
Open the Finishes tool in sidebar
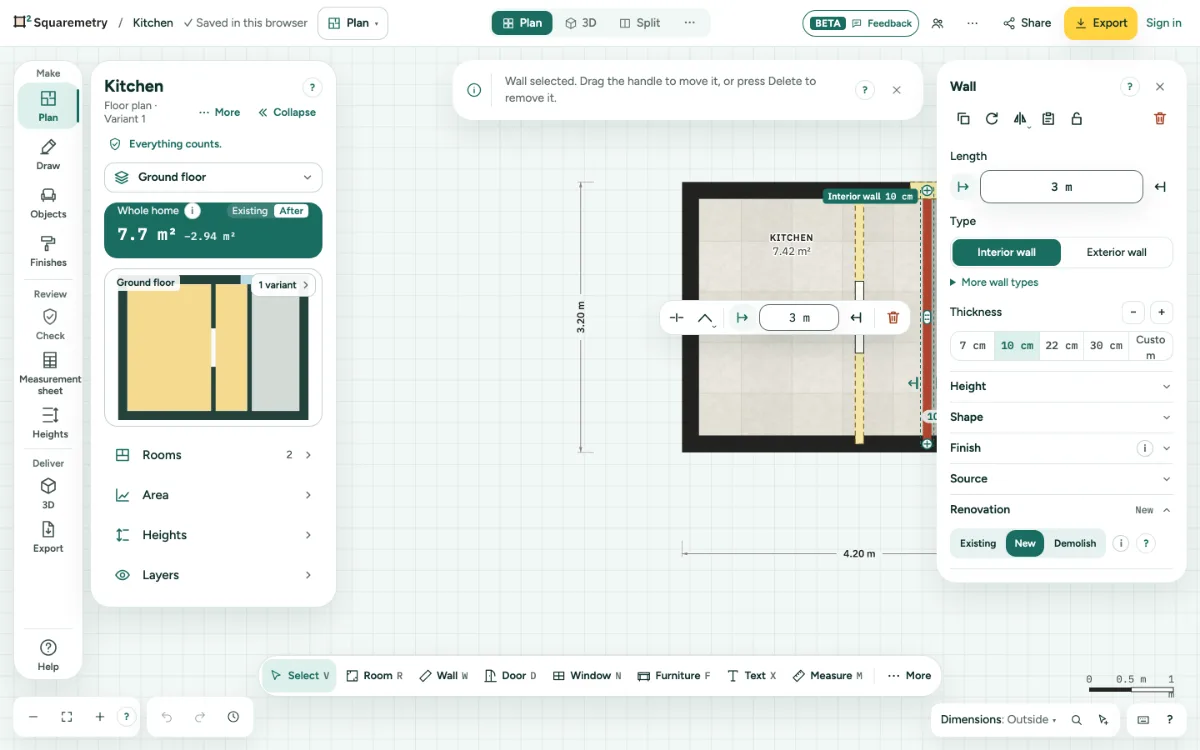48,252
